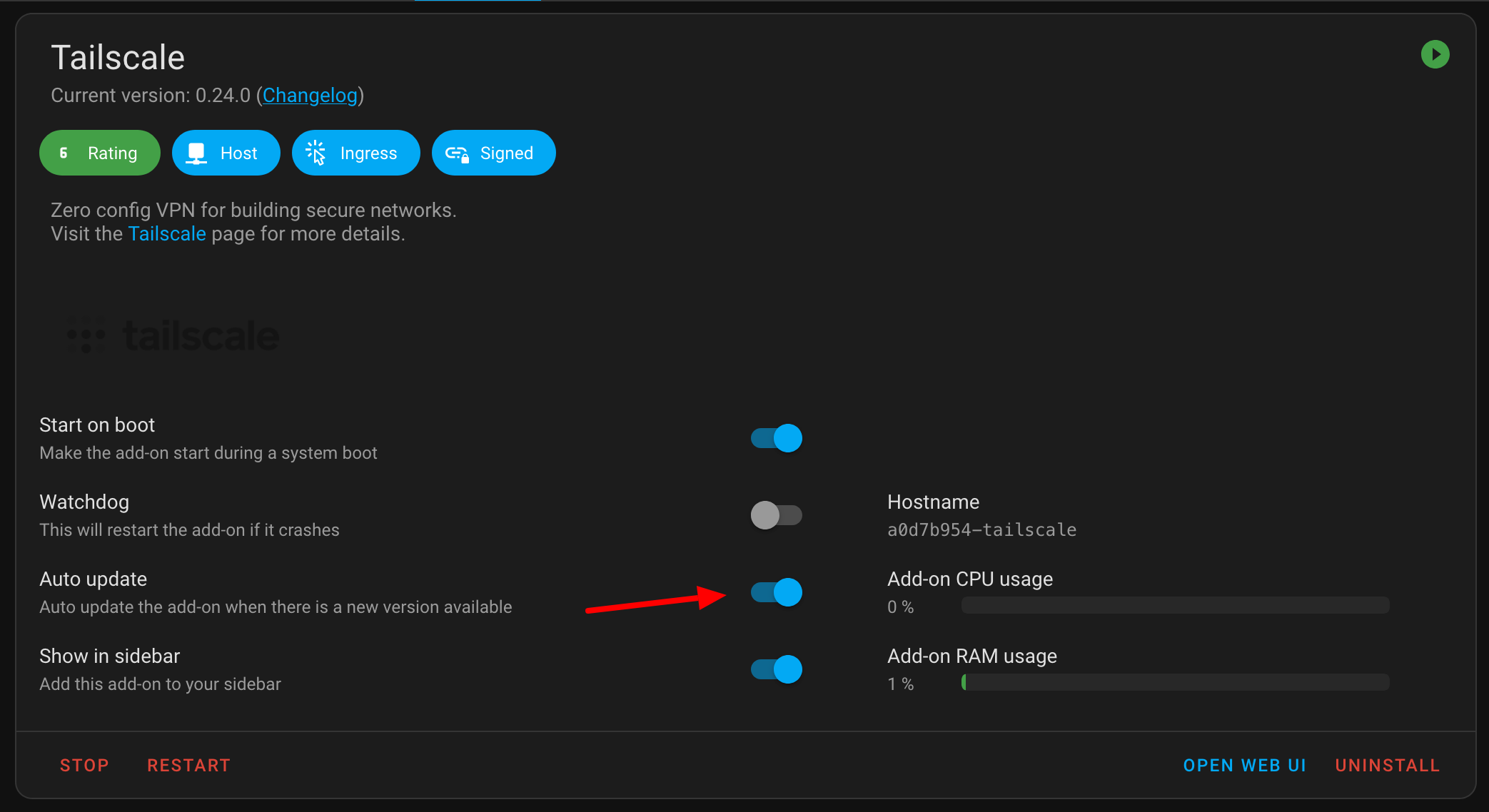Click the Add-on CPU usage bar
The image size is (1489, 812).
tap(1174, 604)
